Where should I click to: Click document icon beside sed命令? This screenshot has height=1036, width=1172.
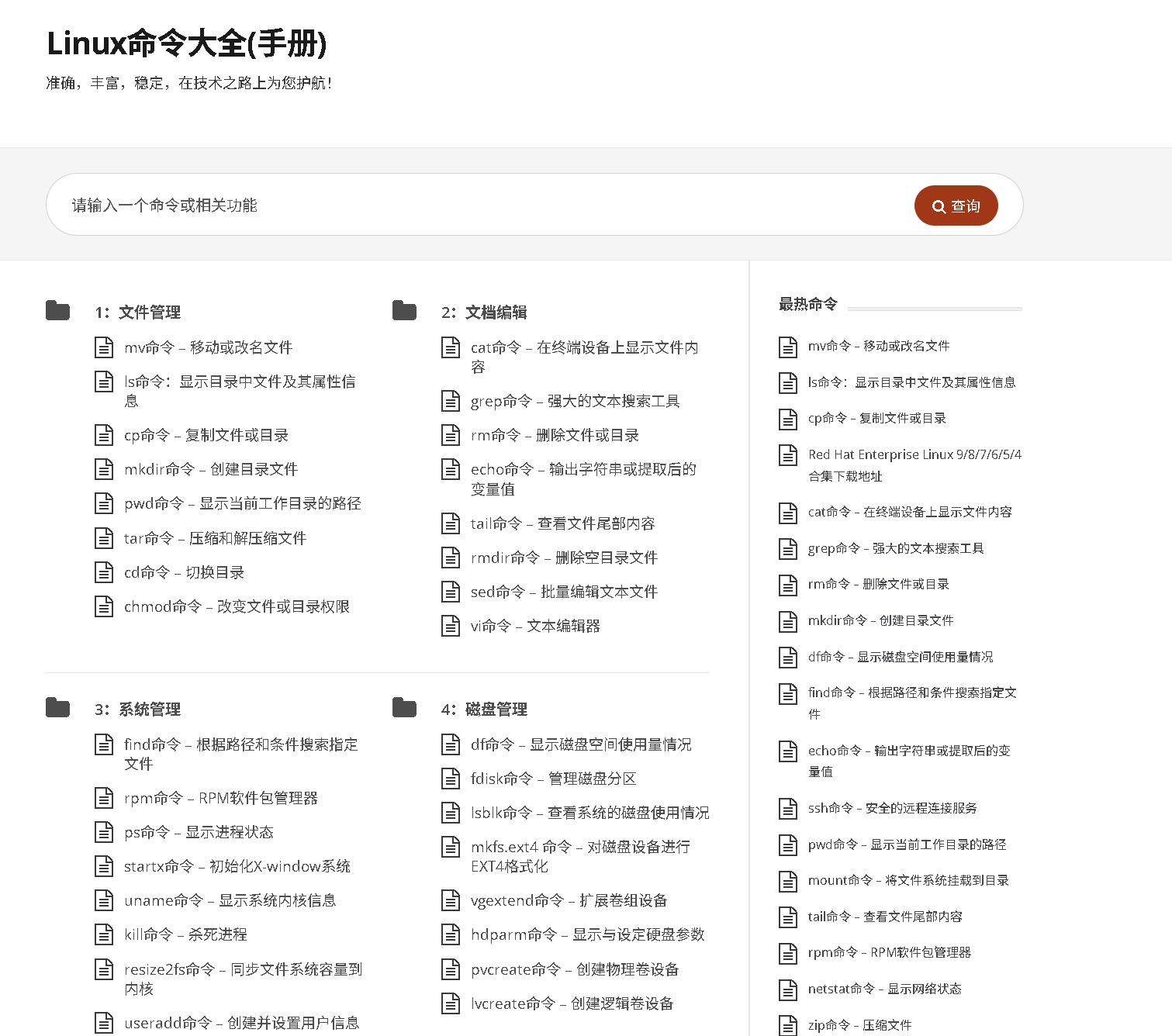click(x=451, y=592)
